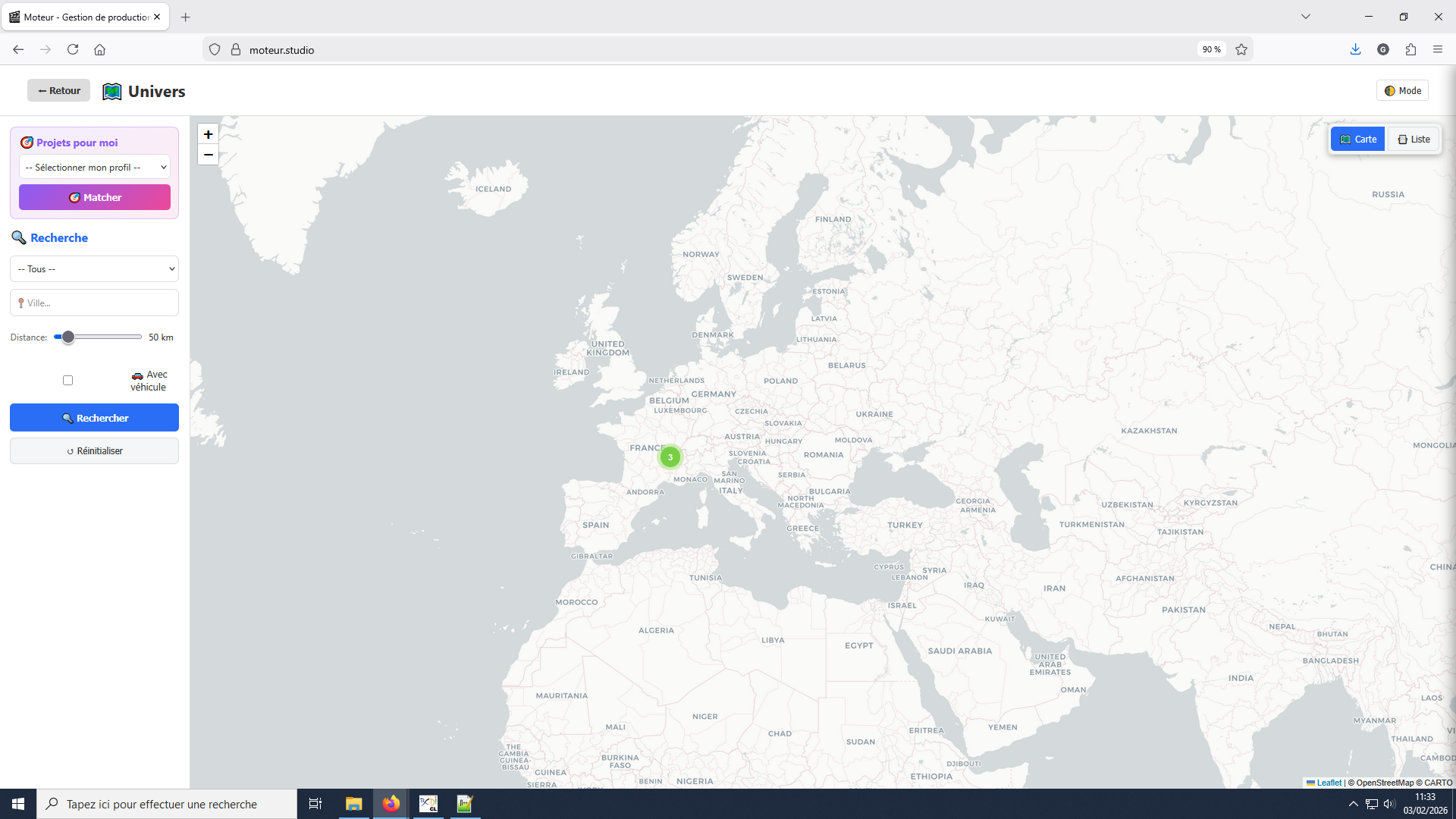
Task: Open the Tous category dropdown
Action: pos(94,268)
